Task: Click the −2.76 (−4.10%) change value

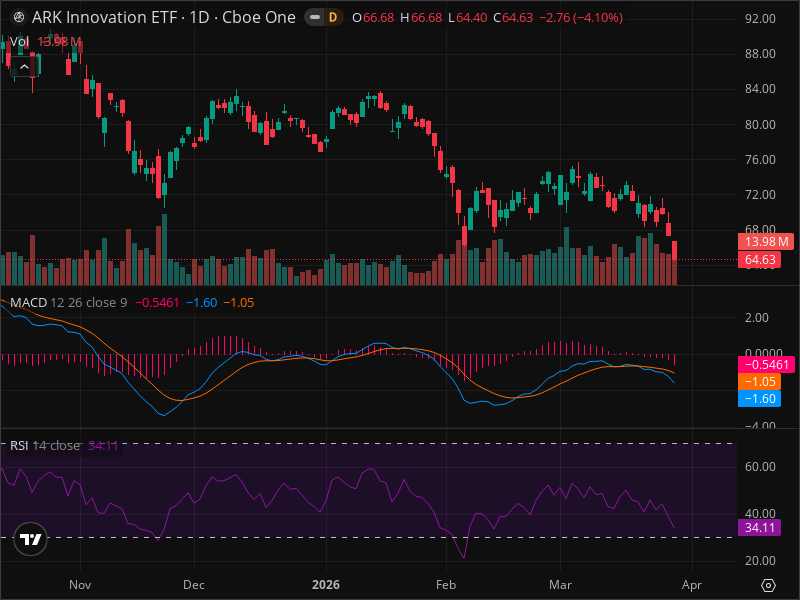Action: [581, 18]
